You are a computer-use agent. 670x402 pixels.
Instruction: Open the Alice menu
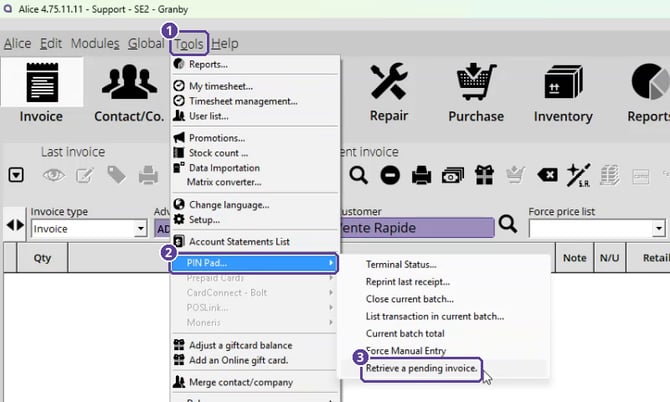click(18, 44)
